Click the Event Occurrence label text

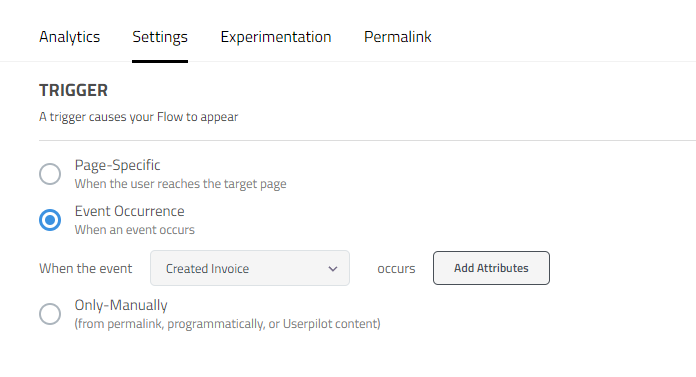130,211
